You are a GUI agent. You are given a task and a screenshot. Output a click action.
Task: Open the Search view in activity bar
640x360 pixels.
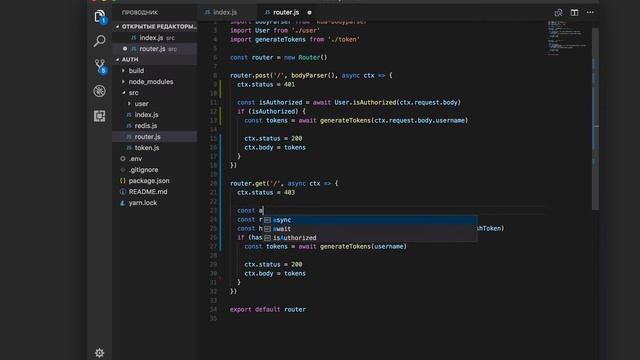click(x=99, y=41)
